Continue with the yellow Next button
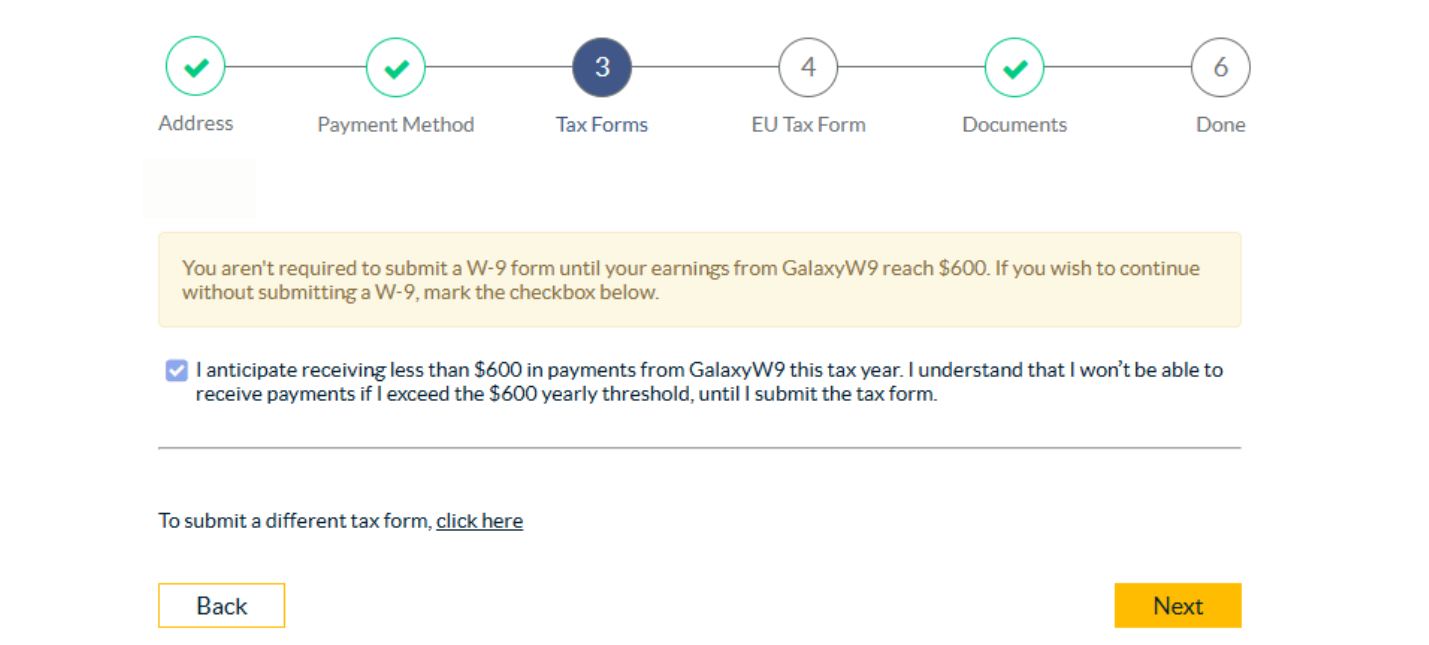This screenshot has height=645, width=1429. [1178, 606]
